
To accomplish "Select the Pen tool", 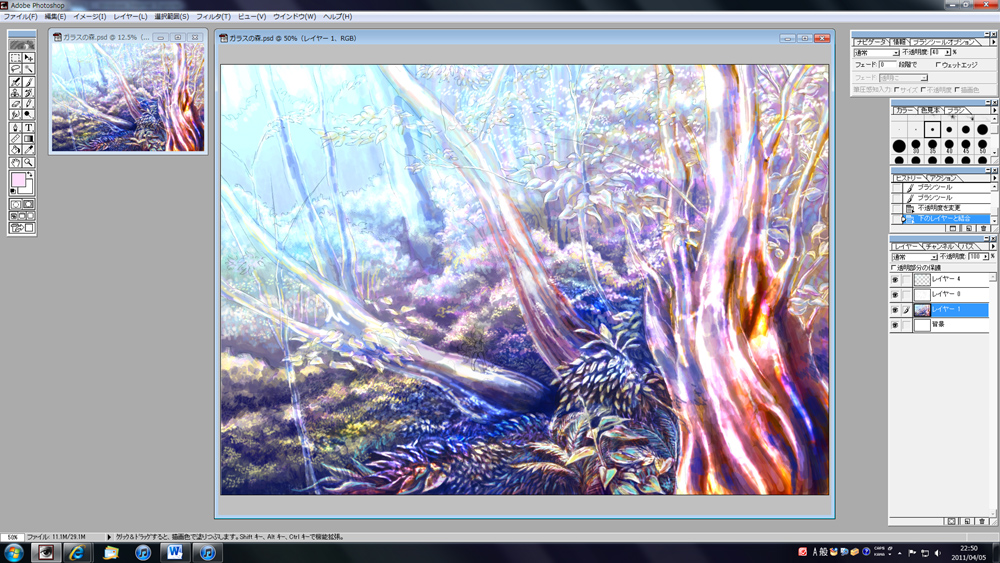I will pos(15,128).
